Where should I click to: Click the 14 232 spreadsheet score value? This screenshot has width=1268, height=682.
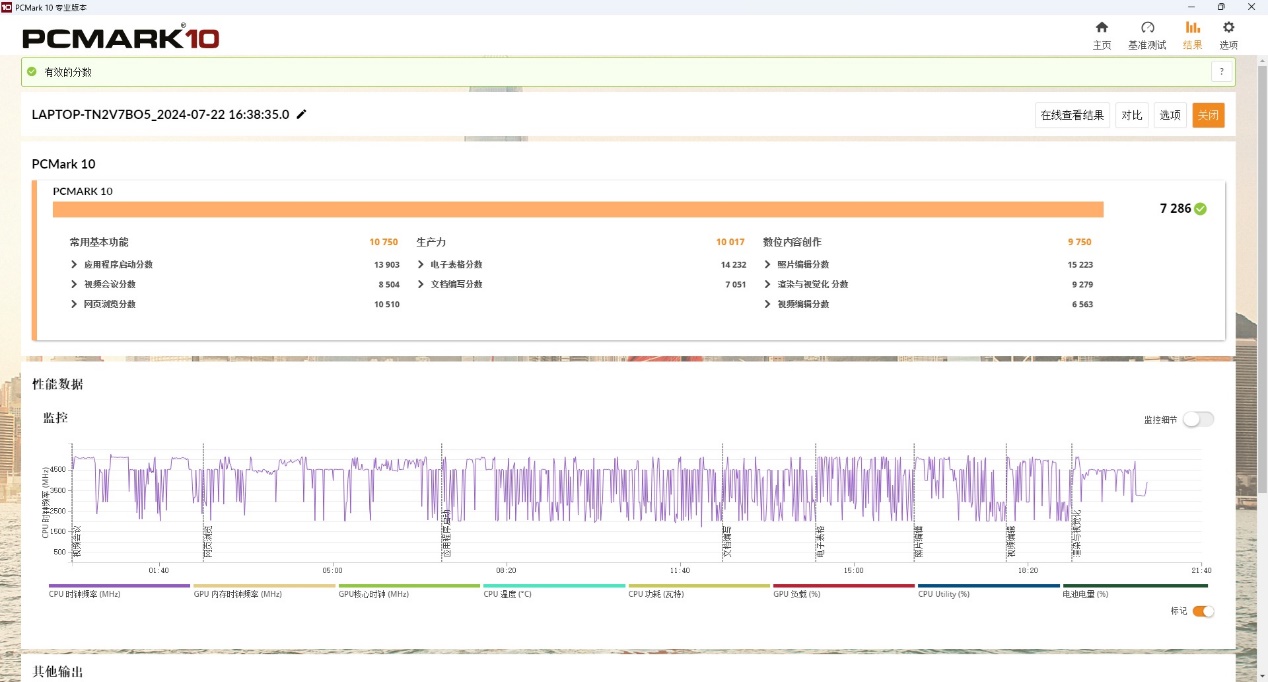click(x=733, y=265)
